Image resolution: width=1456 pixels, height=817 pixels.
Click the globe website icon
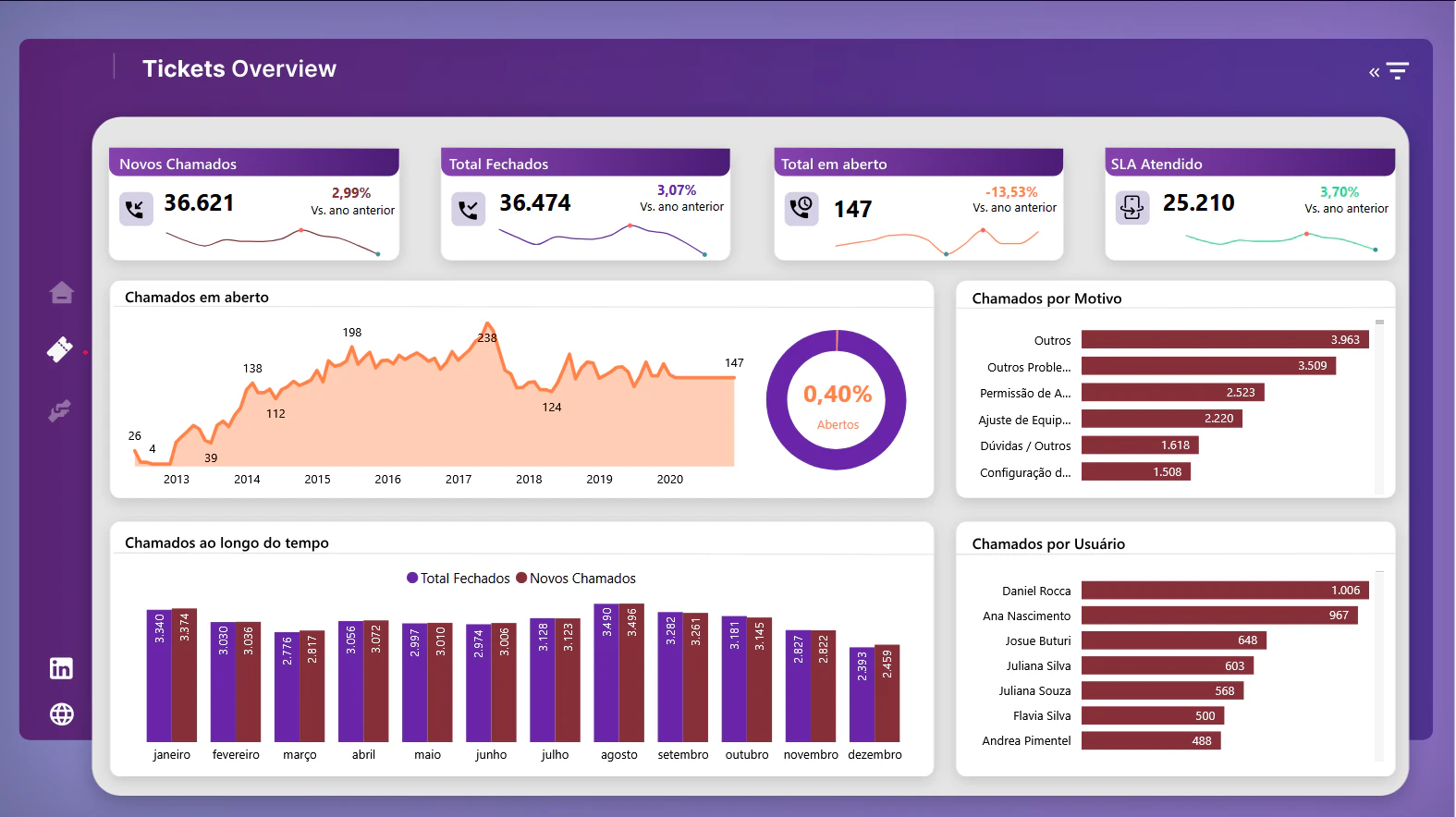point(62,714)
